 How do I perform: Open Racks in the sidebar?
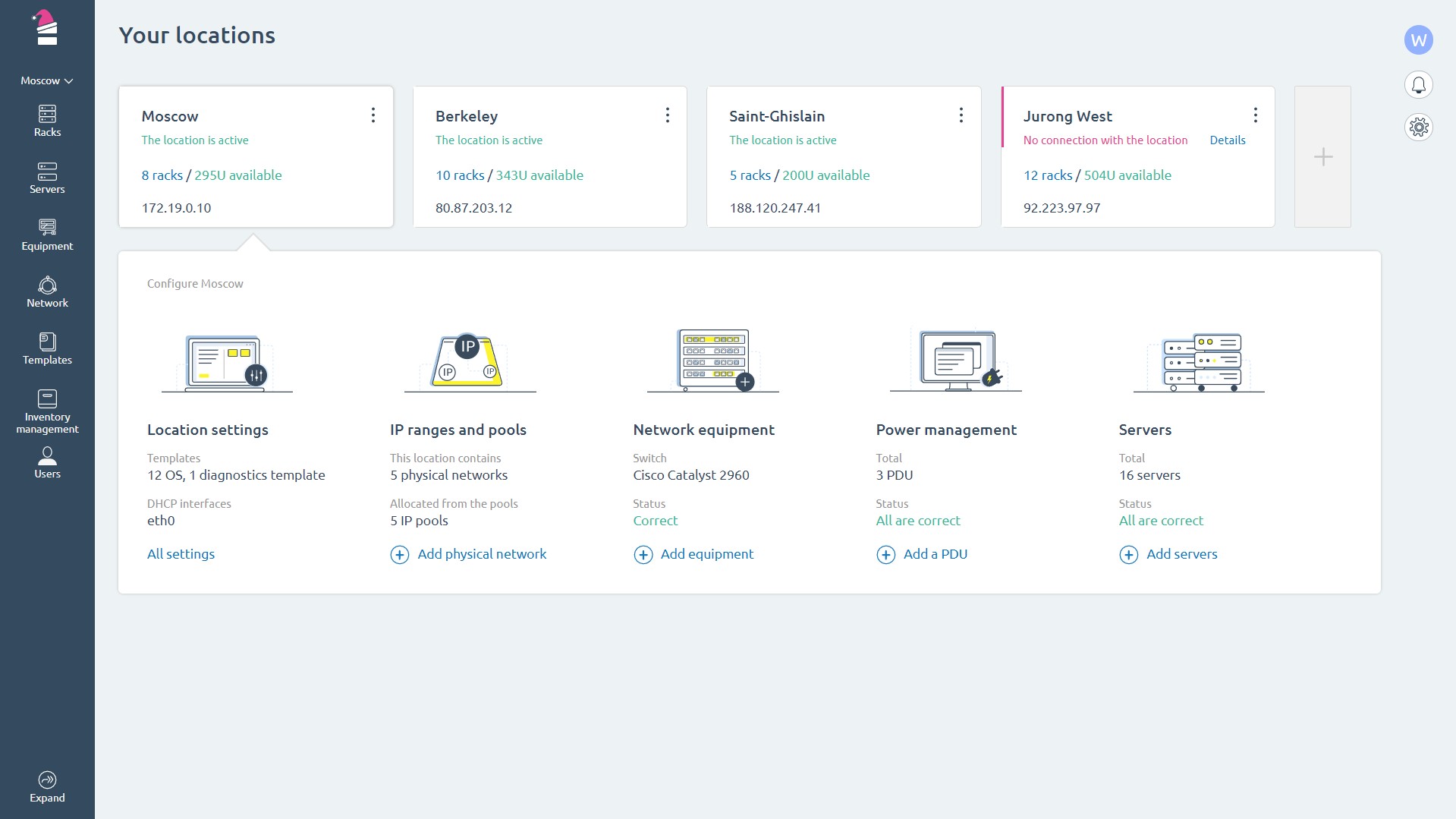point(47,121)
